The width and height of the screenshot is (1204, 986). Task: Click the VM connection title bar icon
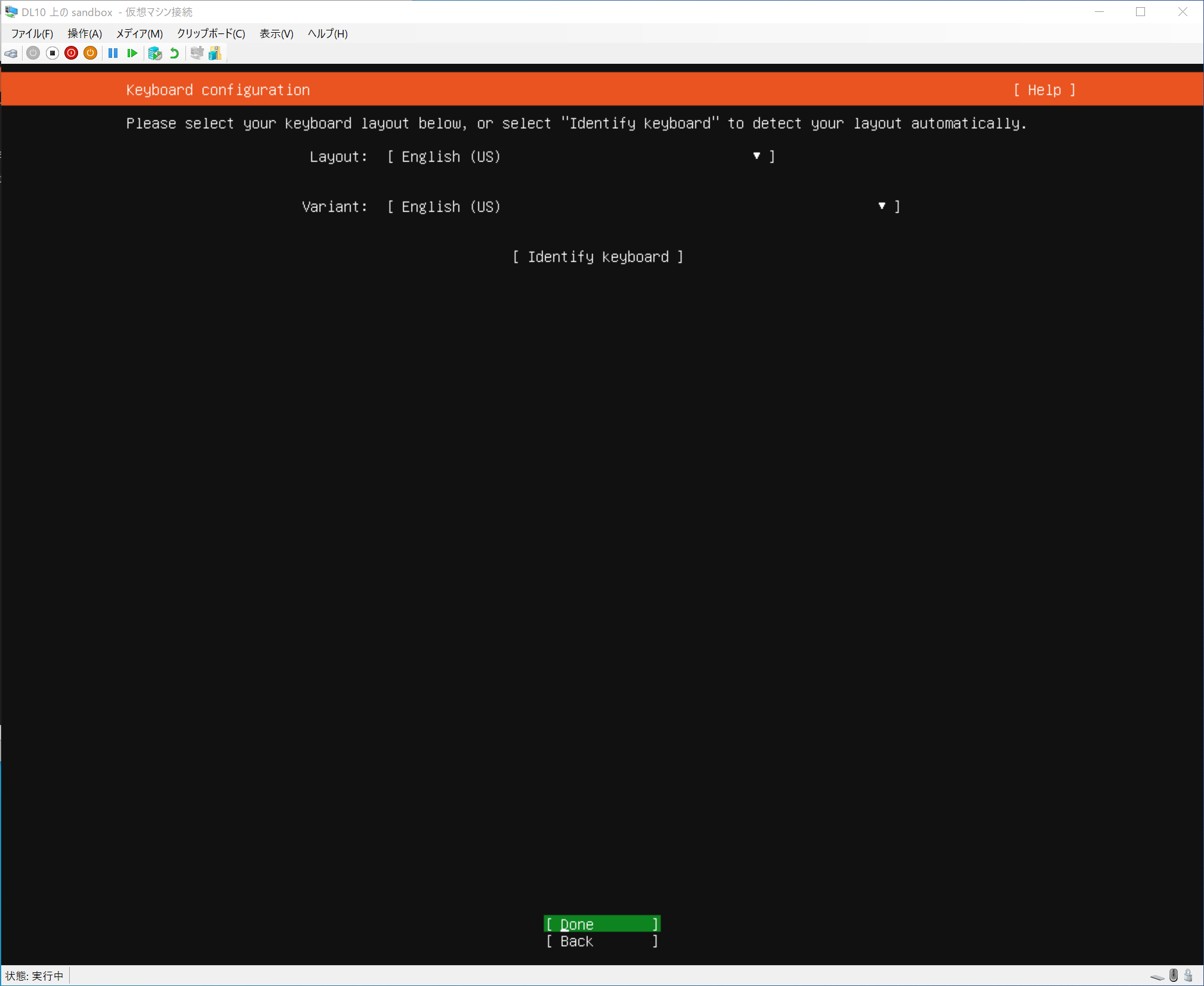coord(11,12)
